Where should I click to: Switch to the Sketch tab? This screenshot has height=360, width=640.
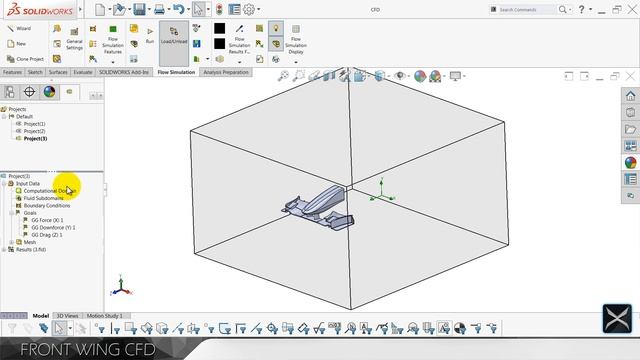[x=35, y=72]
